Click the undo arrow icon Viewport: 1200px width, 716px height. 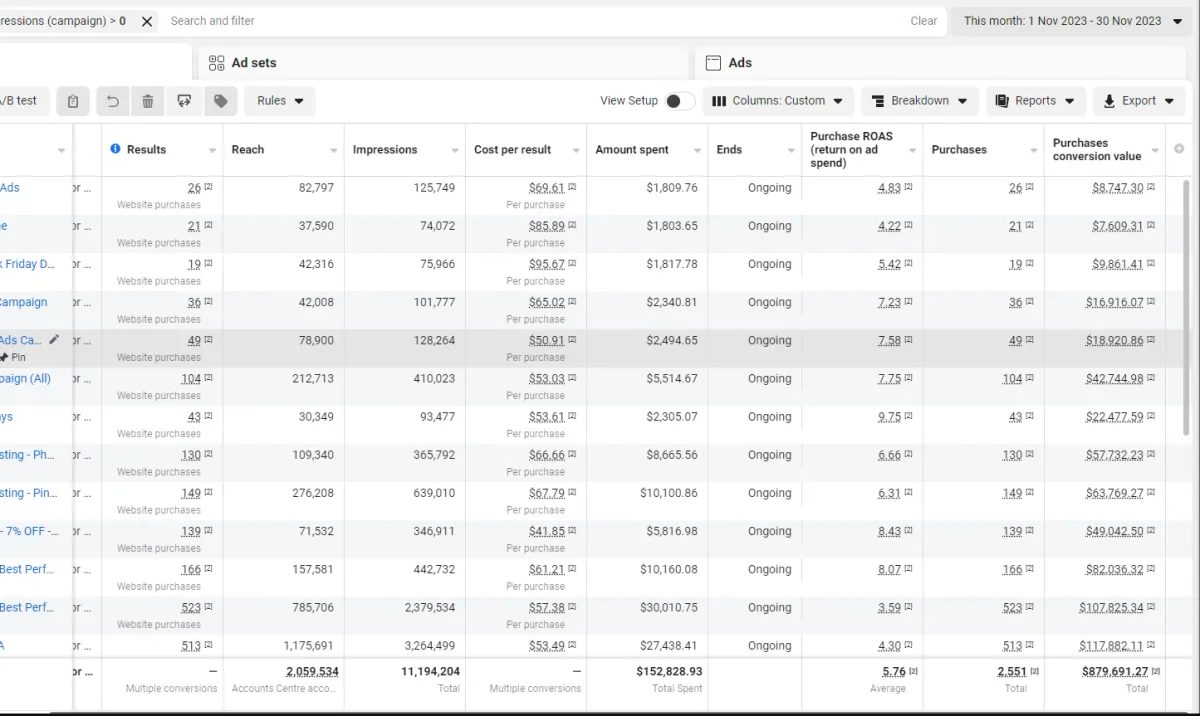pos(112,101)
